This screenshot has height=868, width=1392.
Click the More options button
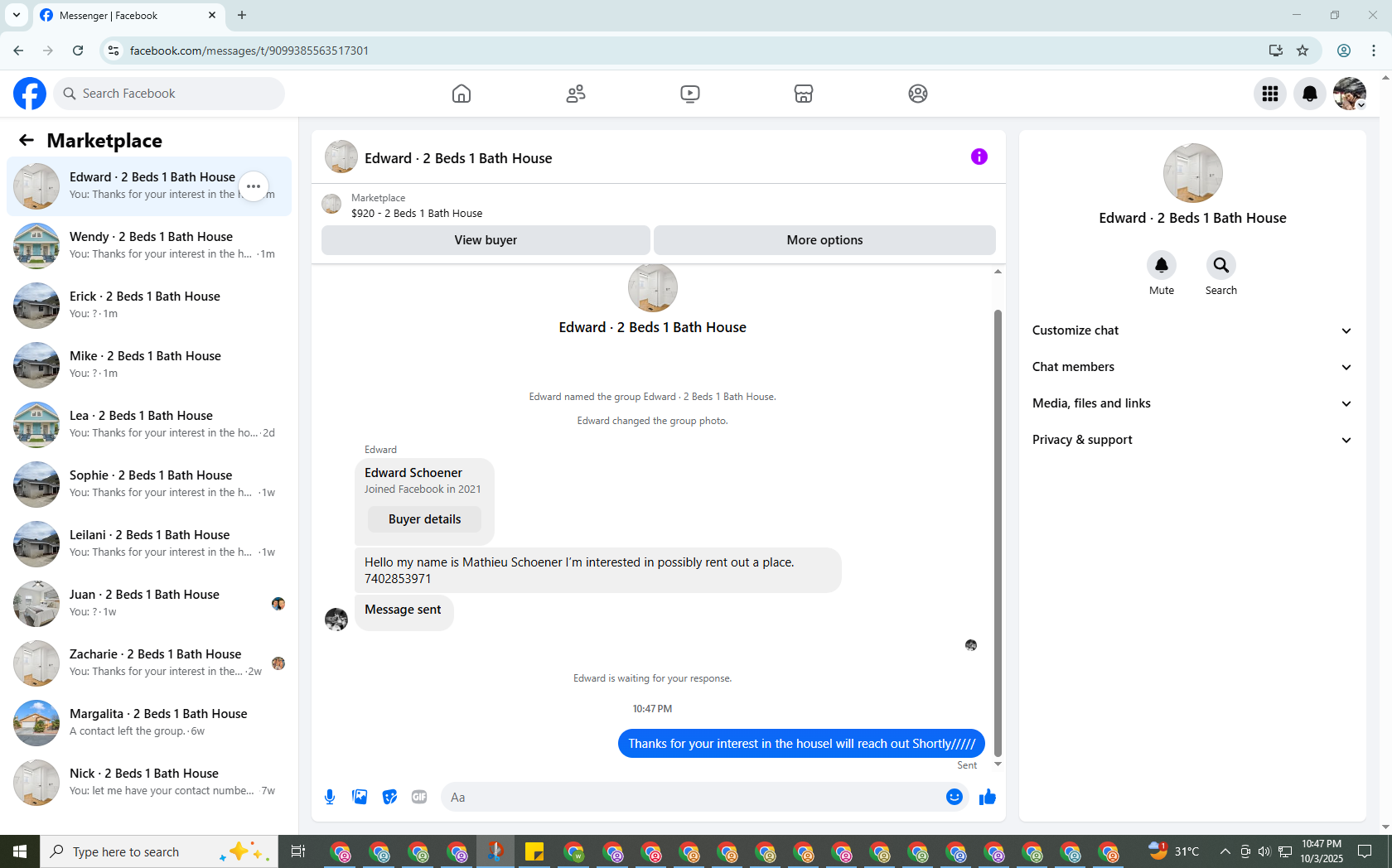click(x=824, y=240)
